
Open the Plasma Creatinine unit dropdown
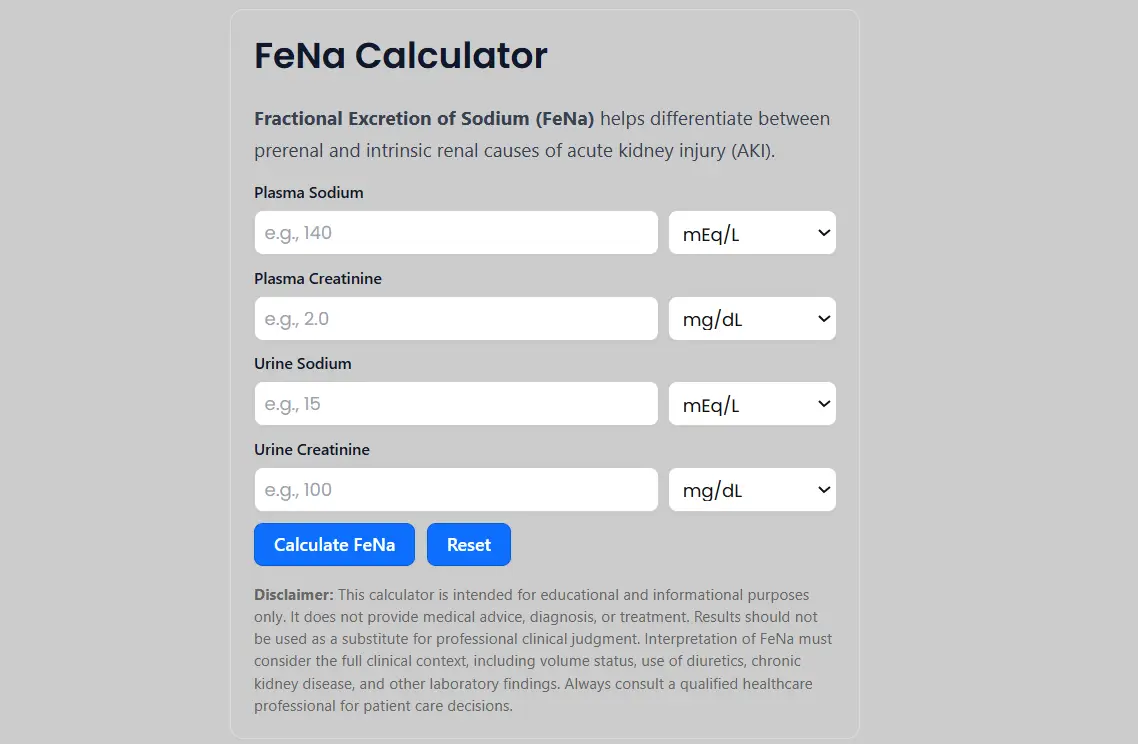pos(752,318)
